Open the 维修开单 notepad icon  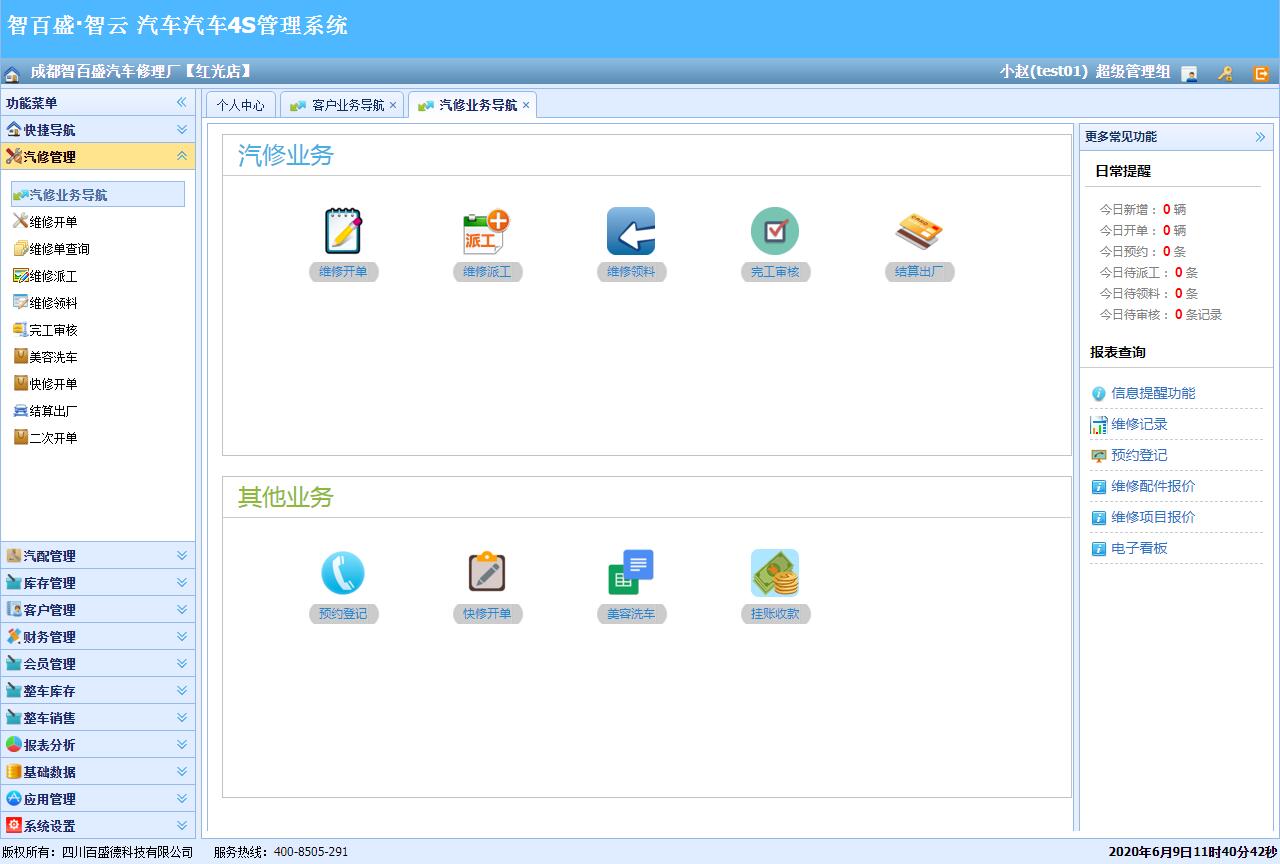tap(343, 231)
